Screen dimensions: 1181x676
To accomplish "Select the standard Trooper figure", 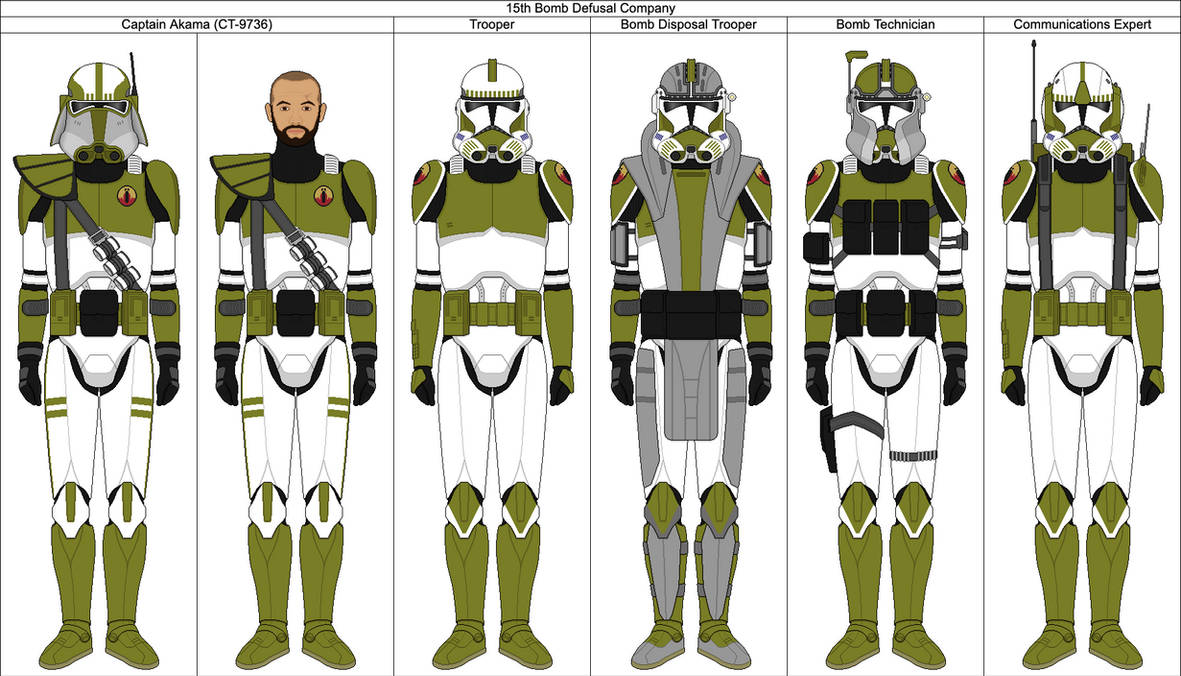I will coord(492,366).
